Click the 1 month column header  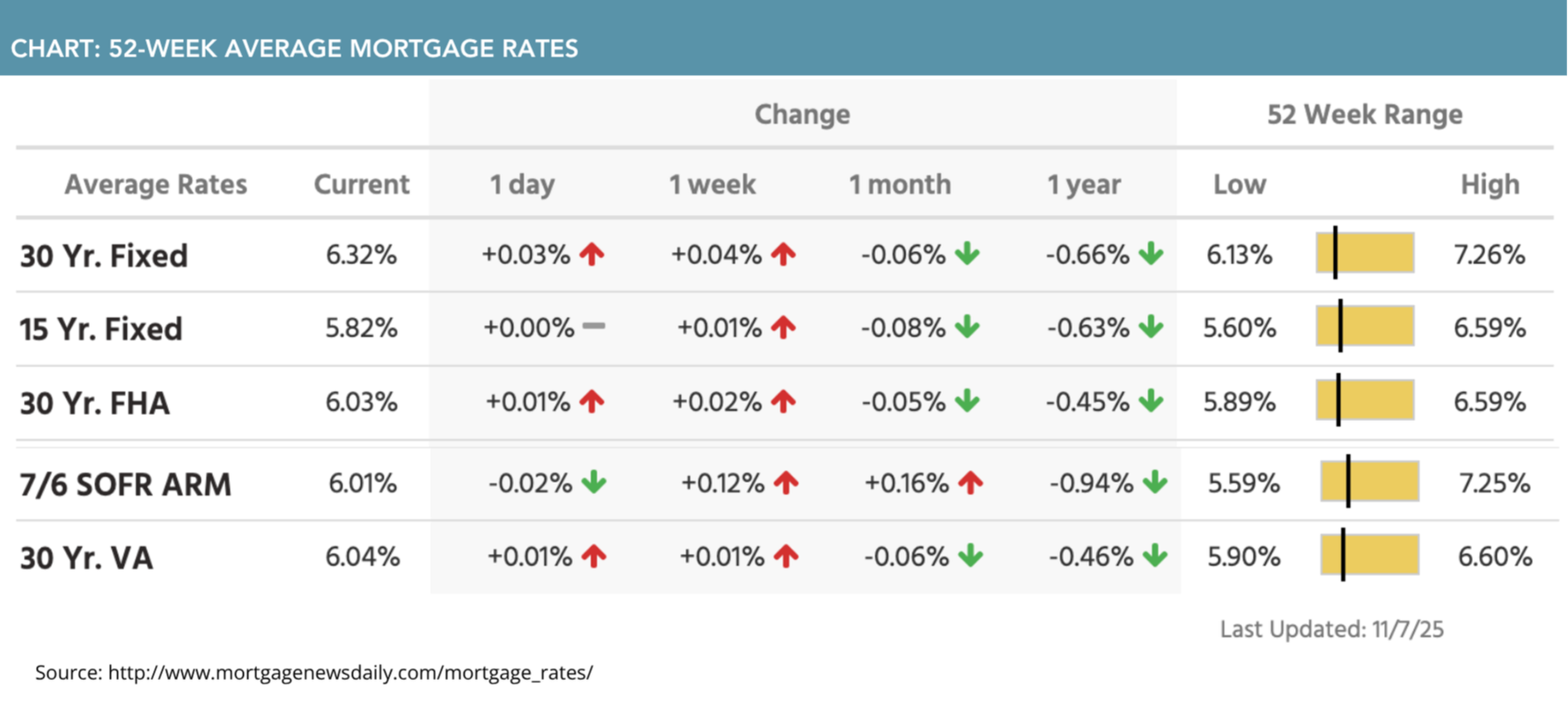900,184
